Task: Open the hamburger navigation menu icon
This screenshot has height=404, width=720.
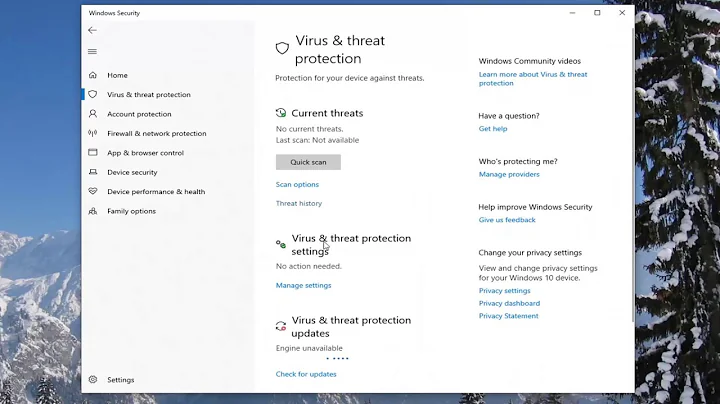Action: (x=92, y=51)
